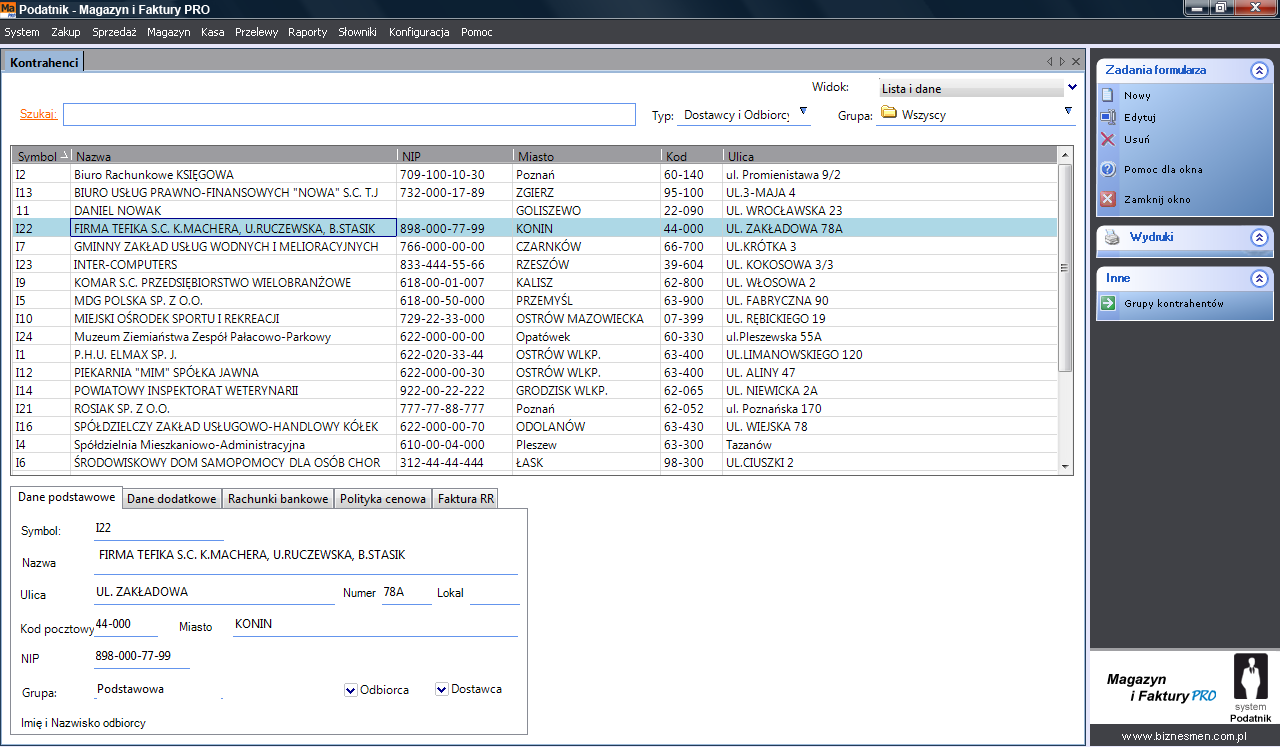Click the green arrow Grupy kontrahentów icon

pos(1107,303)
